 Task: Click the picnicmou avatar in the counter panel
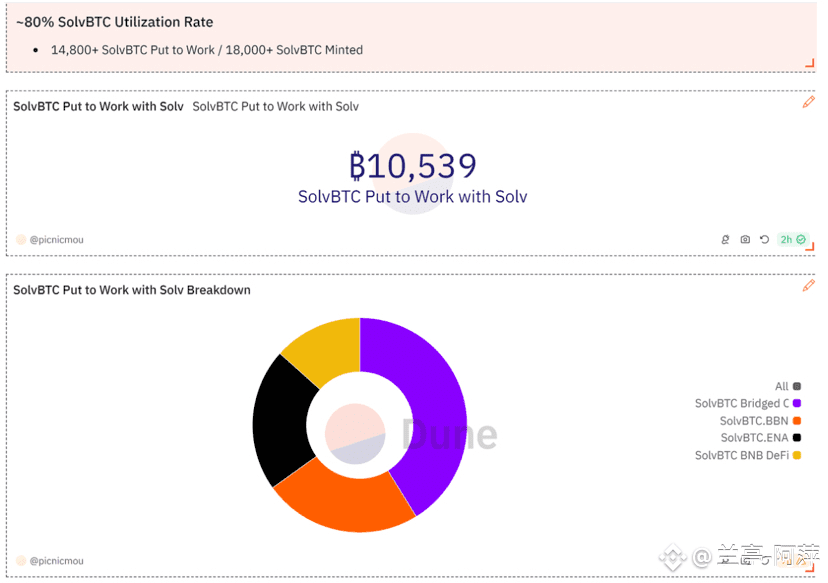tap(21, 240)
